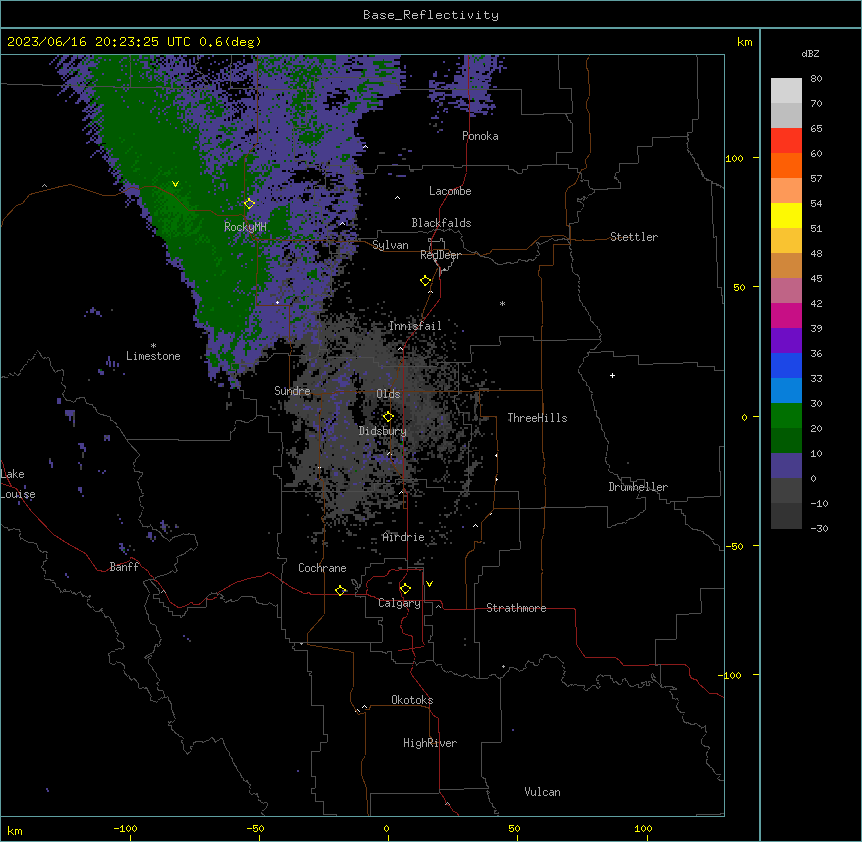Screen dimensions: 862x842
Task: Pick the brown swatch between 48 and 45
Action: pyautogui.click(x=786, y=265)
